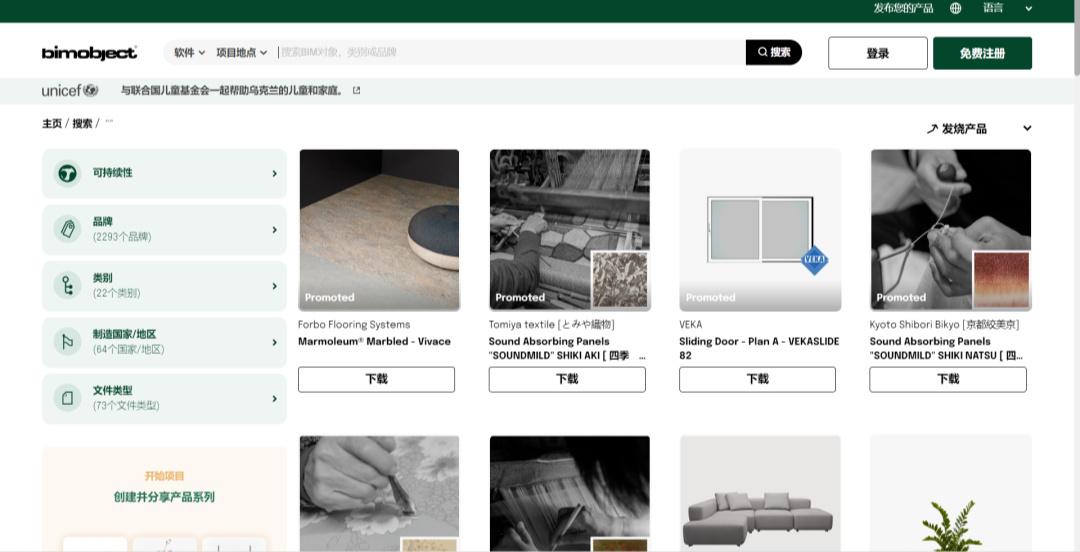Click the 搜索 search button
Image resolution: width=1080 pixels, height=552 pixels.
(x=773, y=52)
